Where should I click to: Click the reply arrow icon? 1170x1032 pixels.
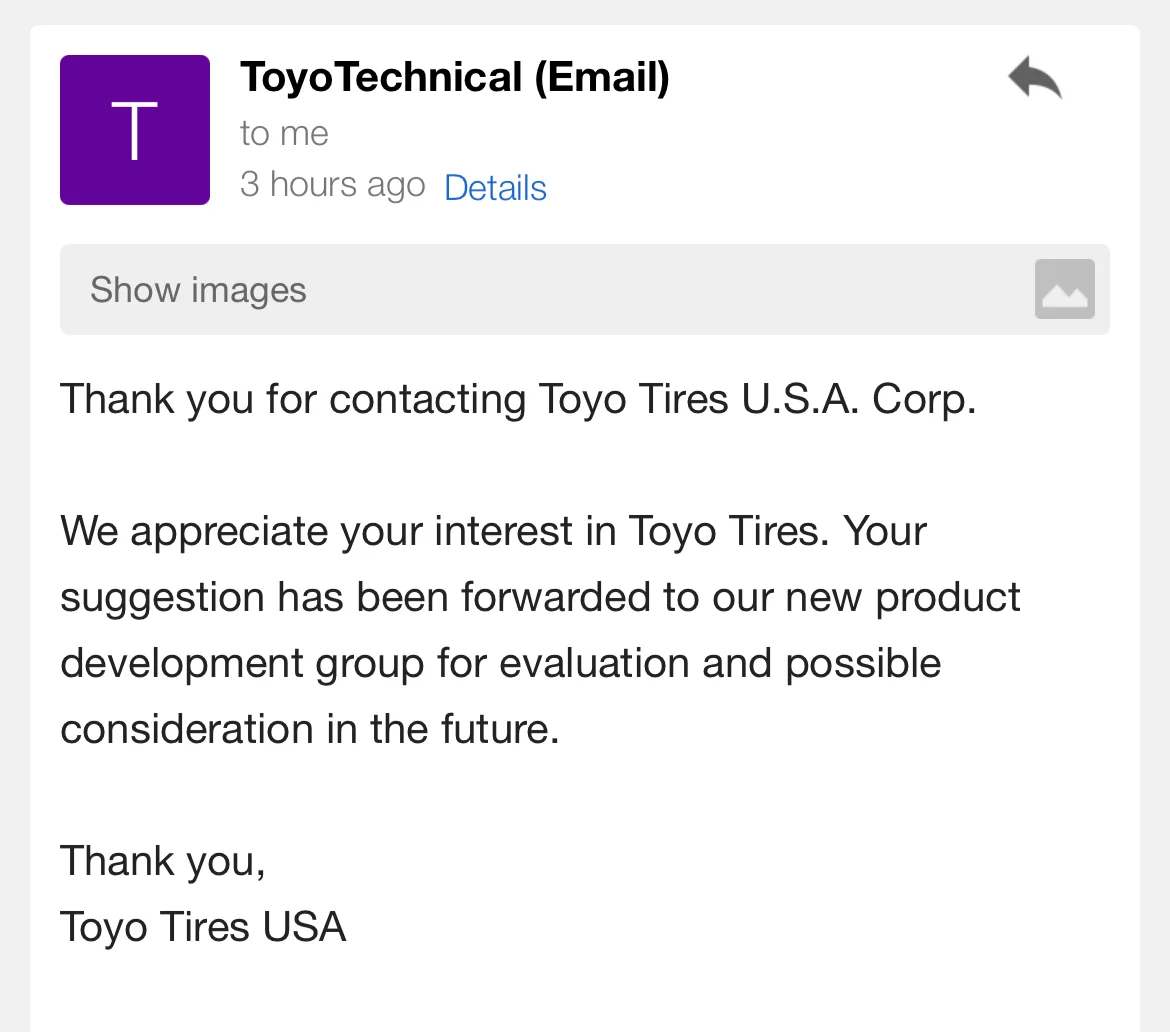pyautogui.click(x=1034, y=78)
